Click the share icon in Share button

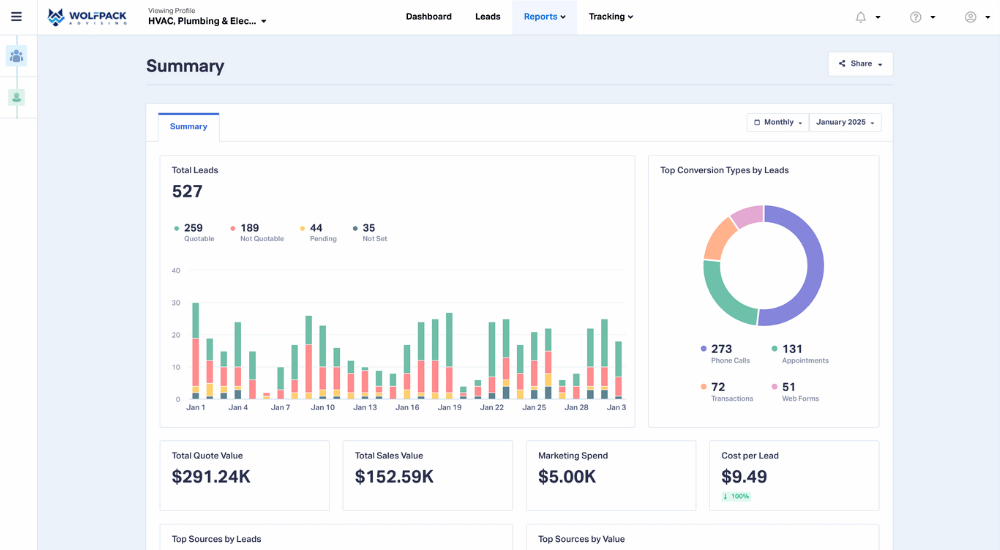click(x=842, y=64)
